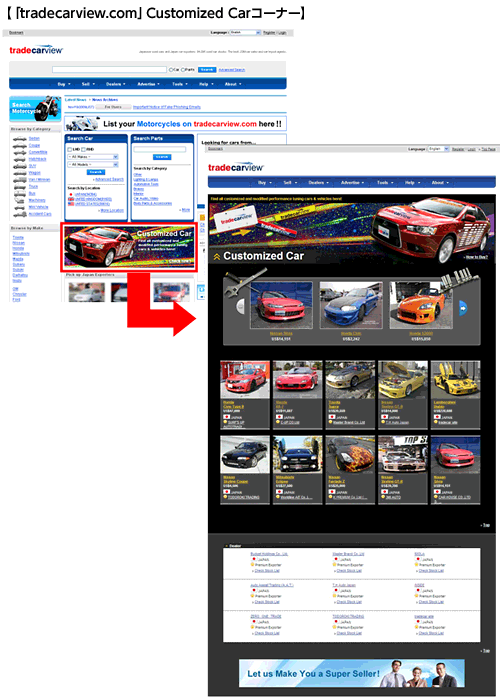Click the SUV vehicle icon in category list
This screenshot has width=500, height=700.
click(x=20, y=166)
